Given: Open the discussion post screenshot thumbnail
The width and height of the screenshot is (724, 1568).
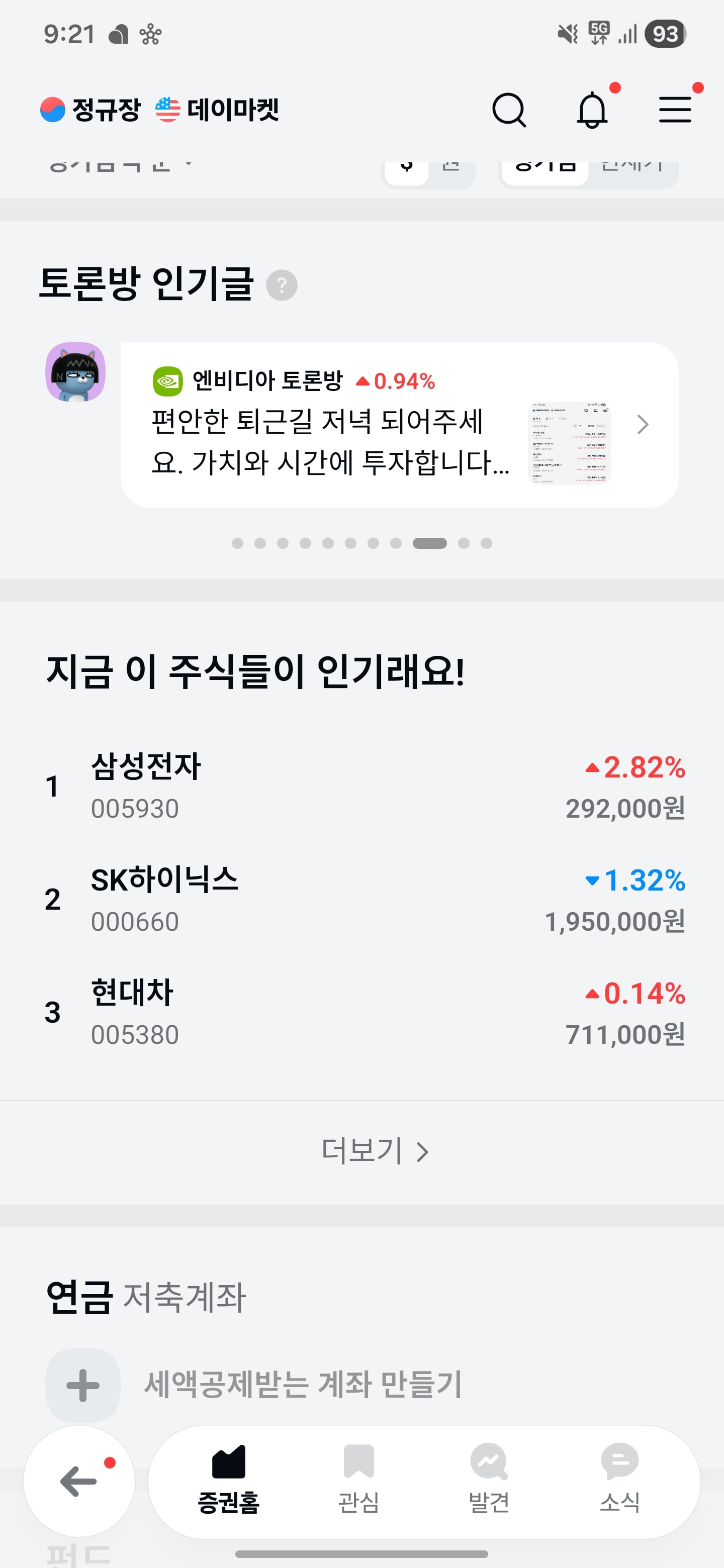Looking at the screenshot, I should tap(569, 443).
